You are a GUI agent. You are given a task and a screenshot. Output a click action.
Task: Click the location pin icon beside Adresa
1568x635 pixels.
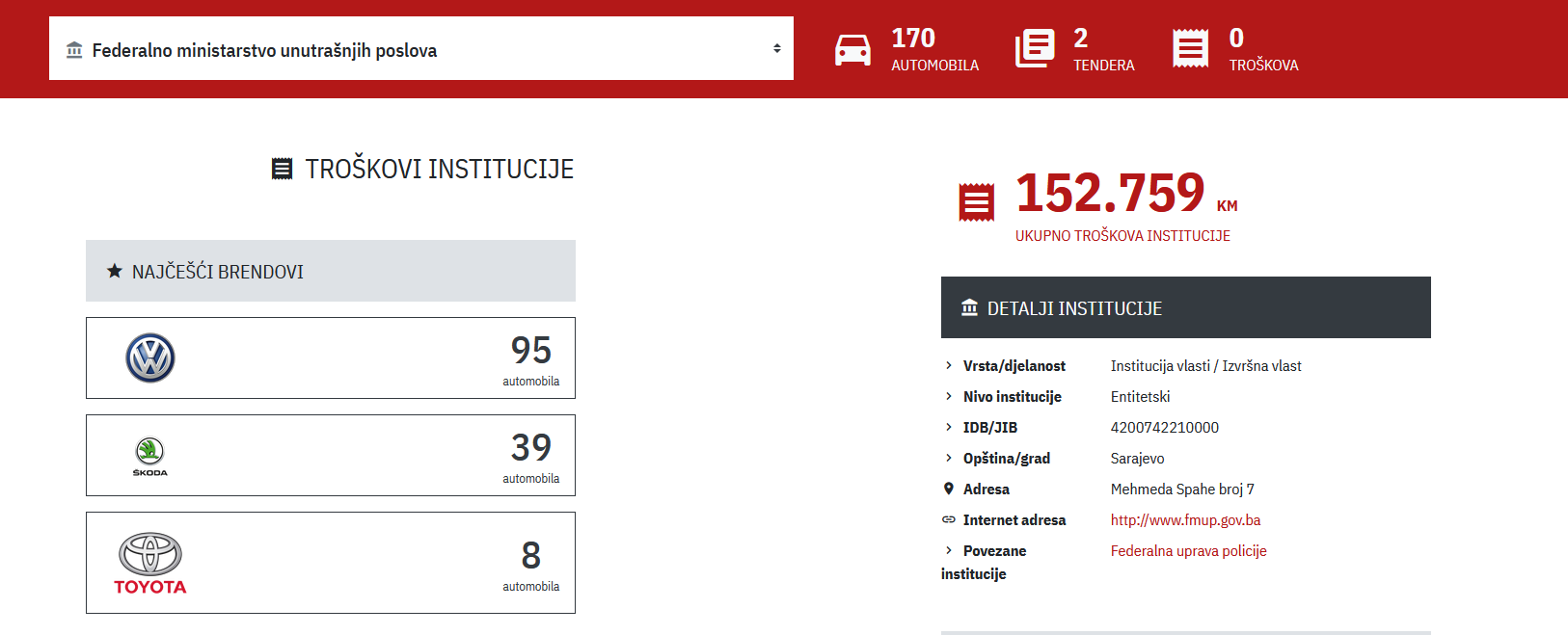949,489
